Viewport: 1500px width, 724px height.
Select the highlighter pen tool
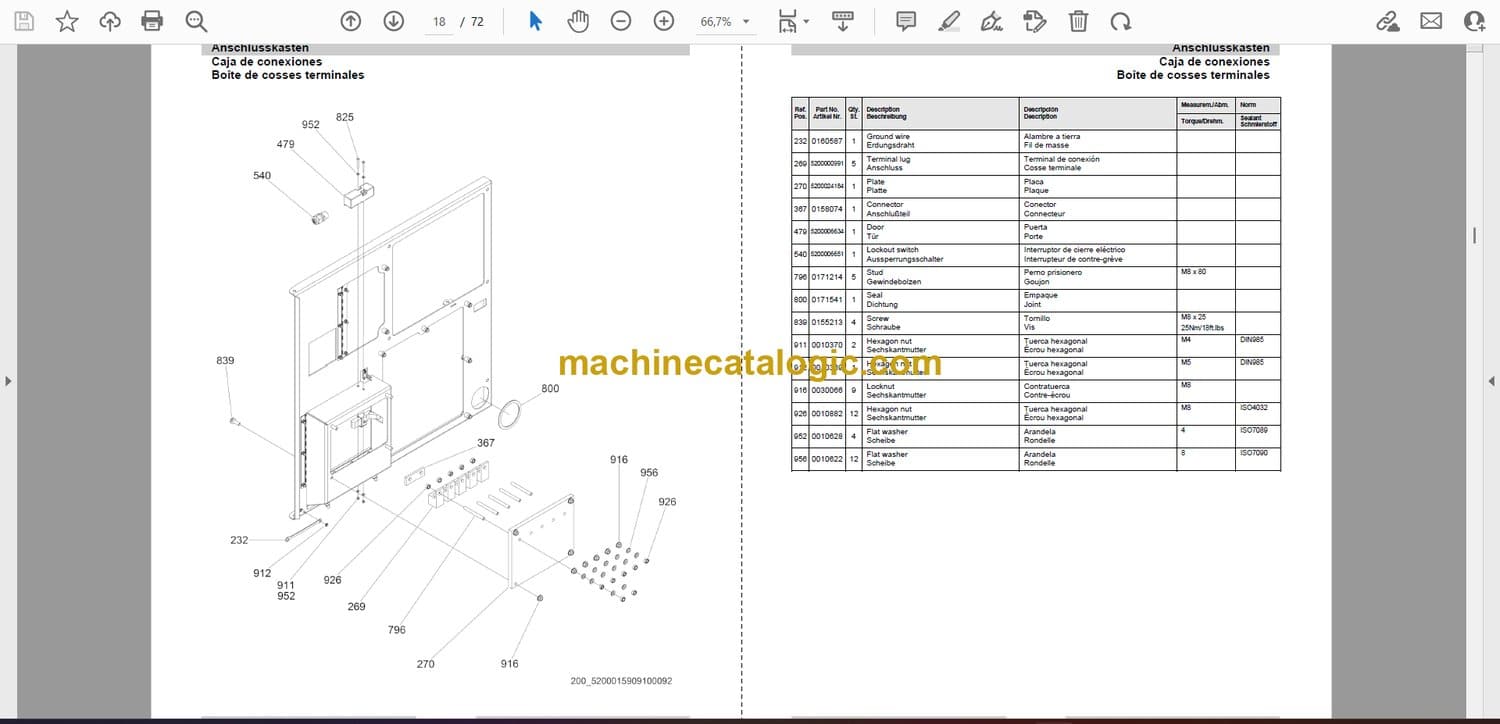point(949,21)
